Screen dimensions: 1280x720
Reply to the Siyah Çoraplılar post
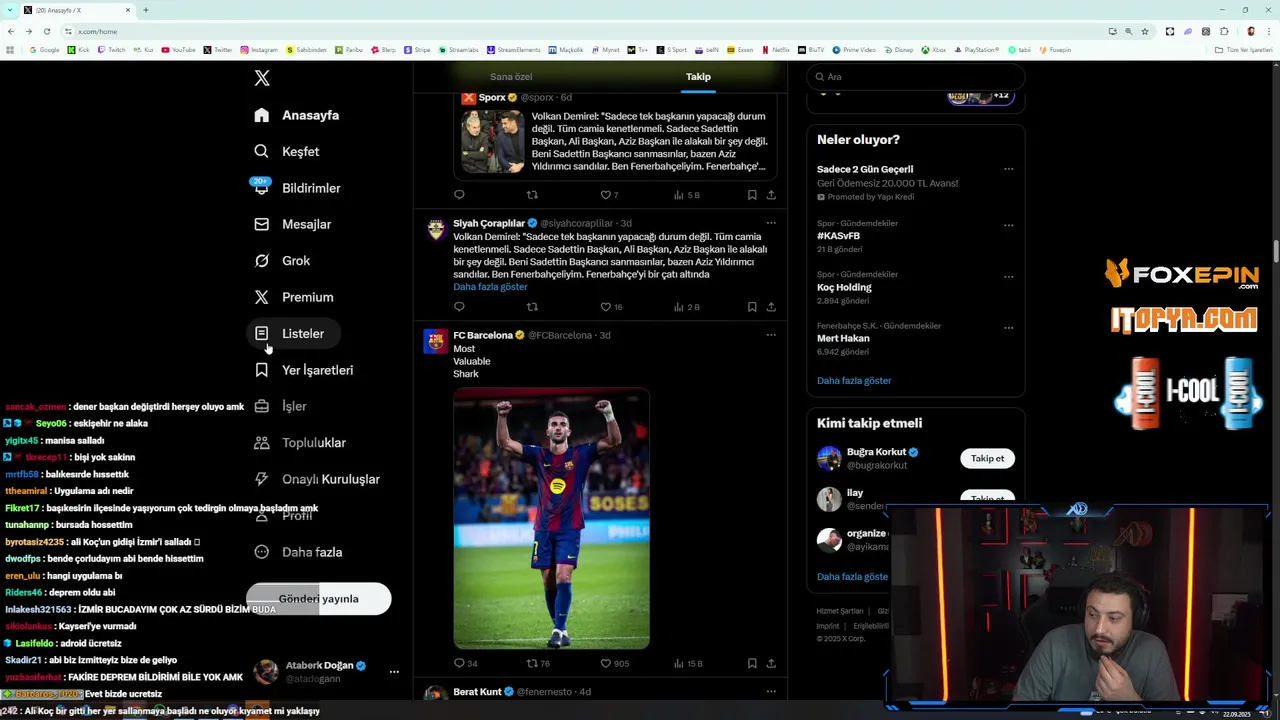459,307
